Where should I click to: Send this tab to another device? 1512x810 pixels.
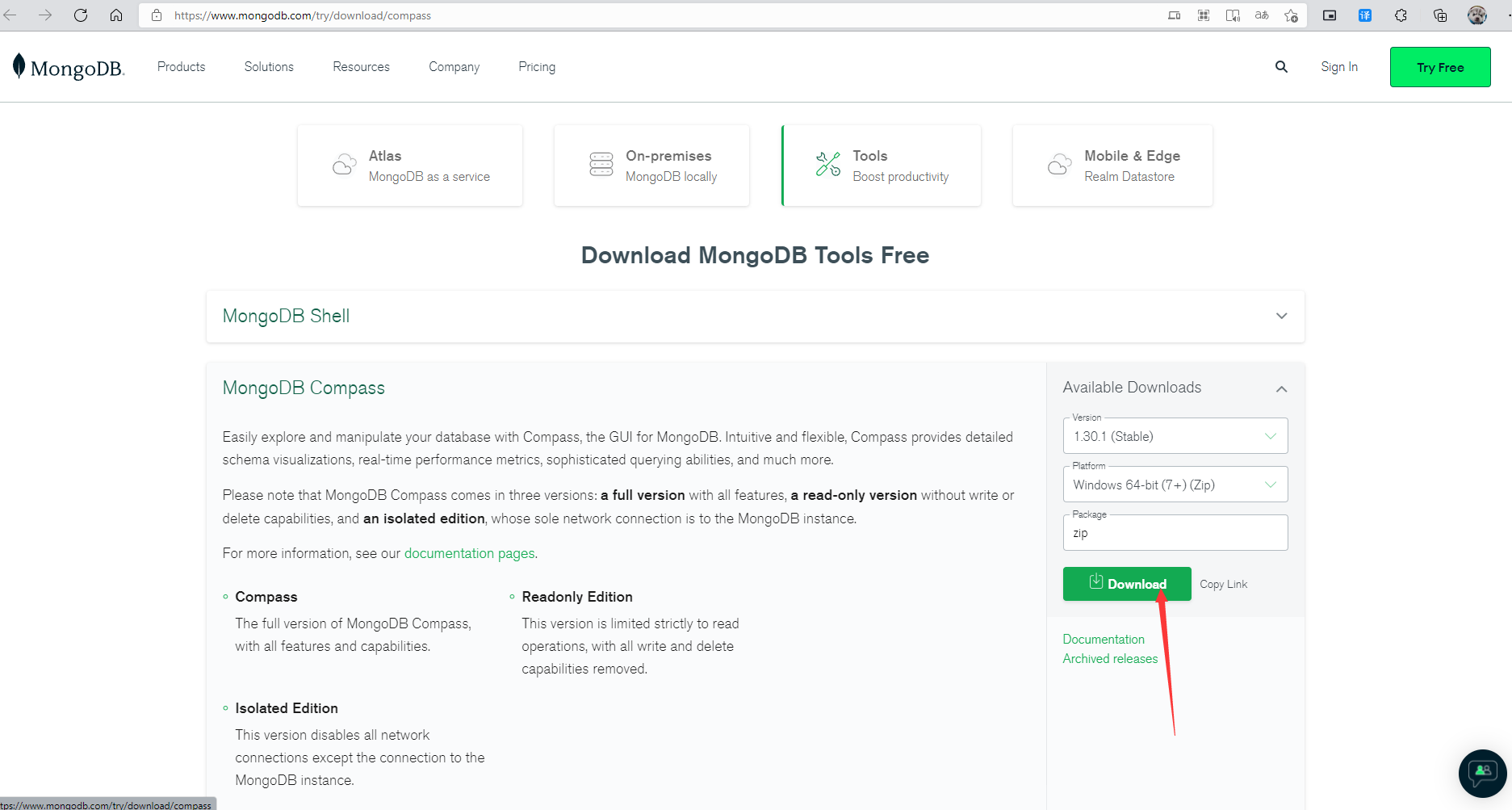(1175, 15)
